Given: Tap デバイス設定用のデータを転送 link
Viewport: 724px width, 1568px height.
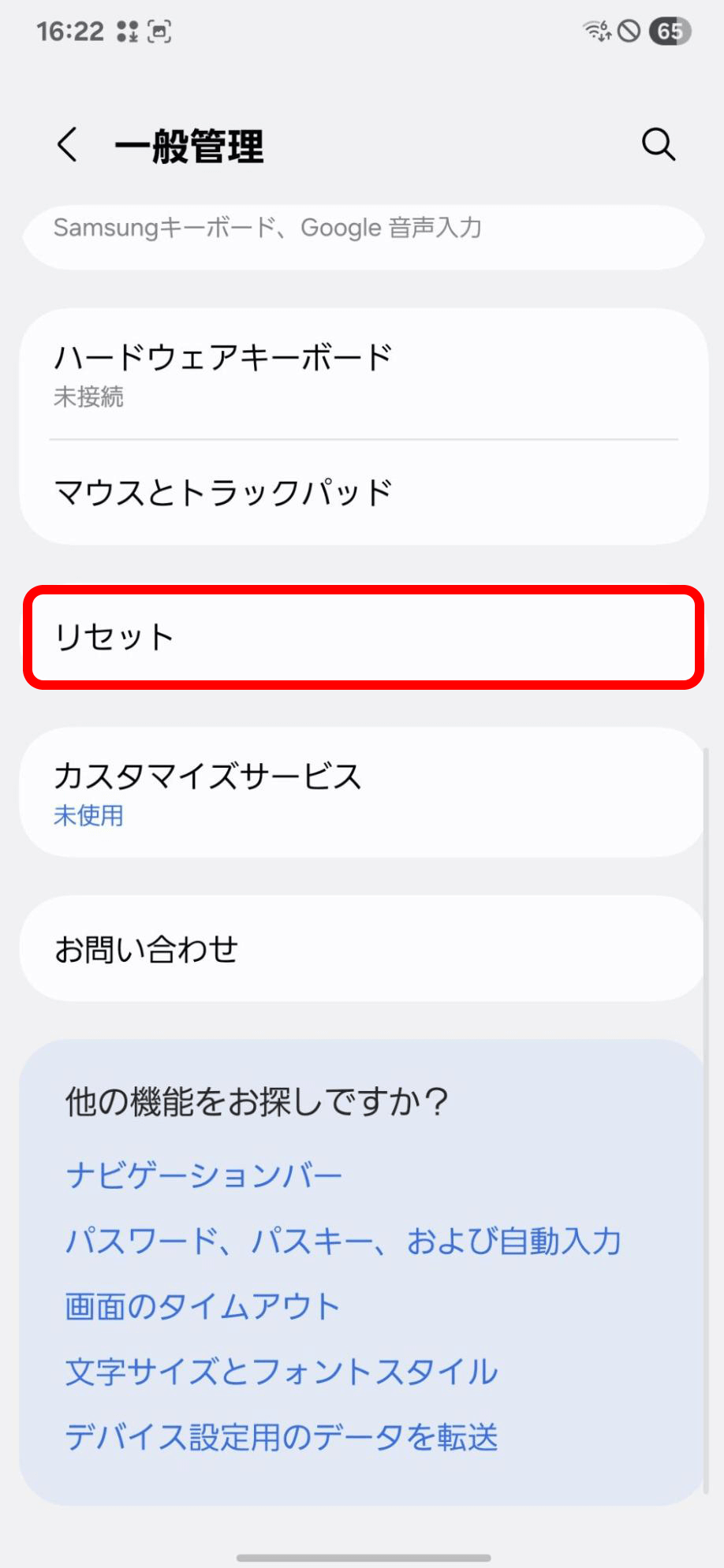Looking at the screenshot, I should (x=281, y=1437).
